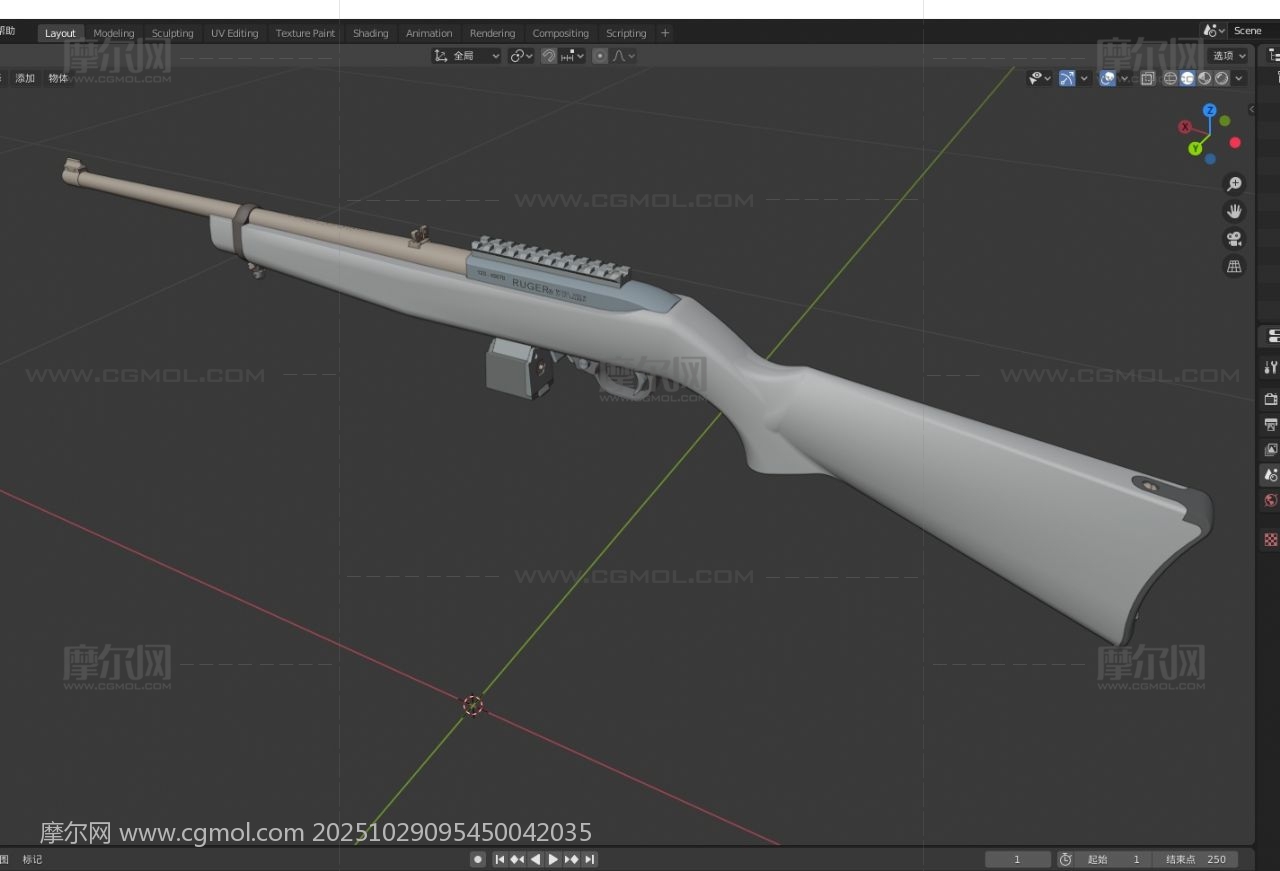Image resolution: width=1280 pixels, height=871 pixels.
Task: Open the viewport shading options arrow
Action: point(1240,78)
